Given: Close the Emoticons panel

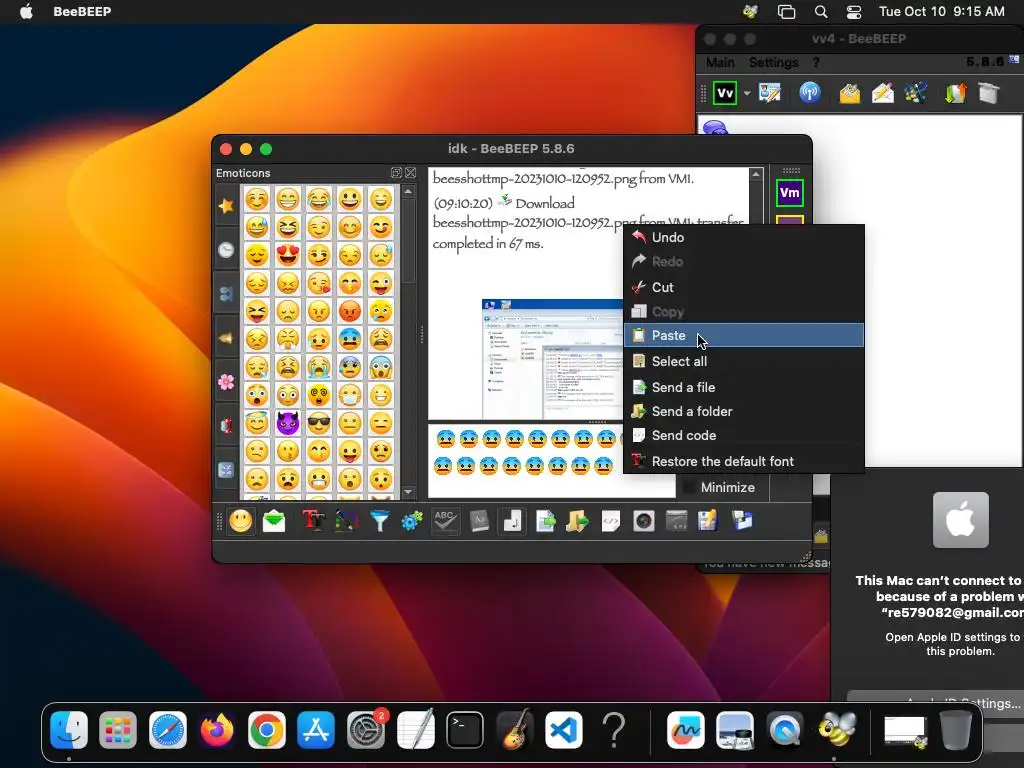Looking at the screenshot, I should pos(410,172).
